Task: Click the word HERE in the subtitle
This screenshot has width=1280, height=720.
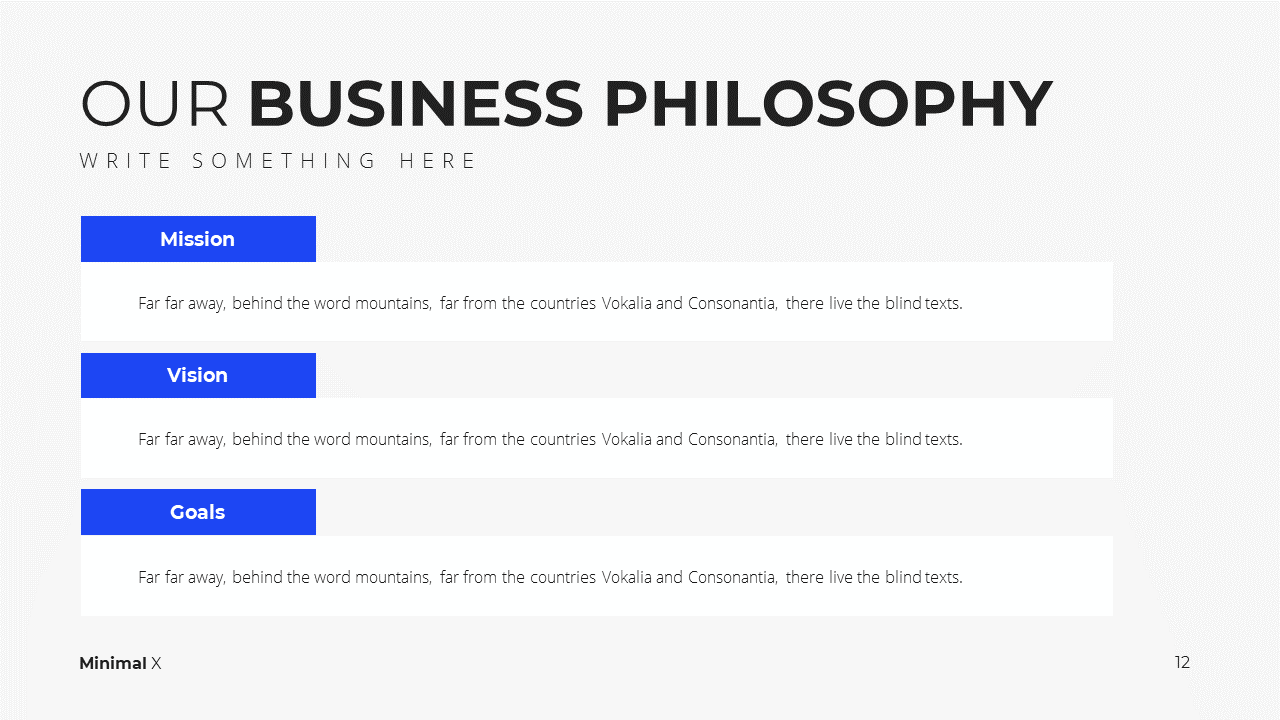Action: click(x=438, y=161)
